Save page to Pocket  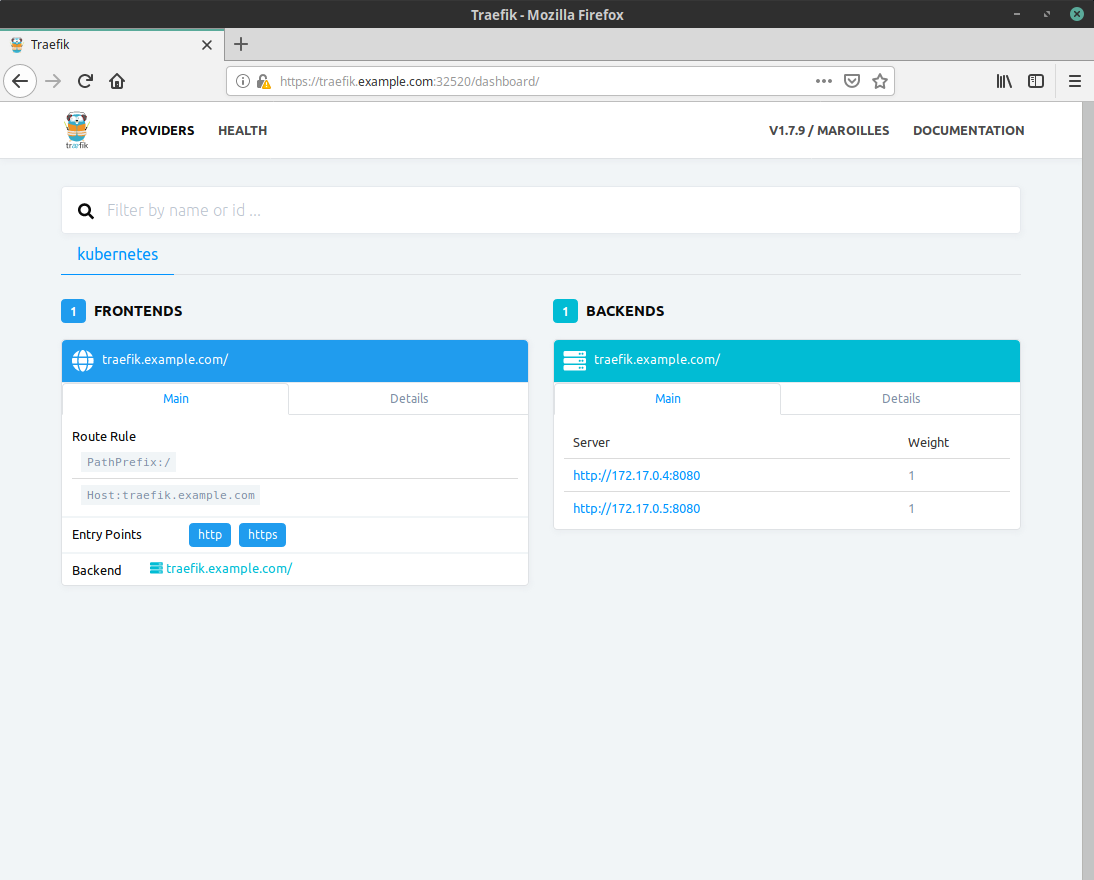tap(852, 81)
